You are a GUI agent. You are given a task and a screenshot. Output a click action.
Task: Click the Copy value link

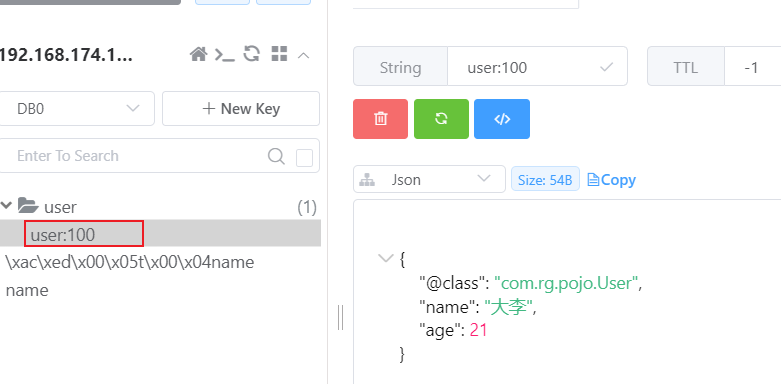coord(612,180)
